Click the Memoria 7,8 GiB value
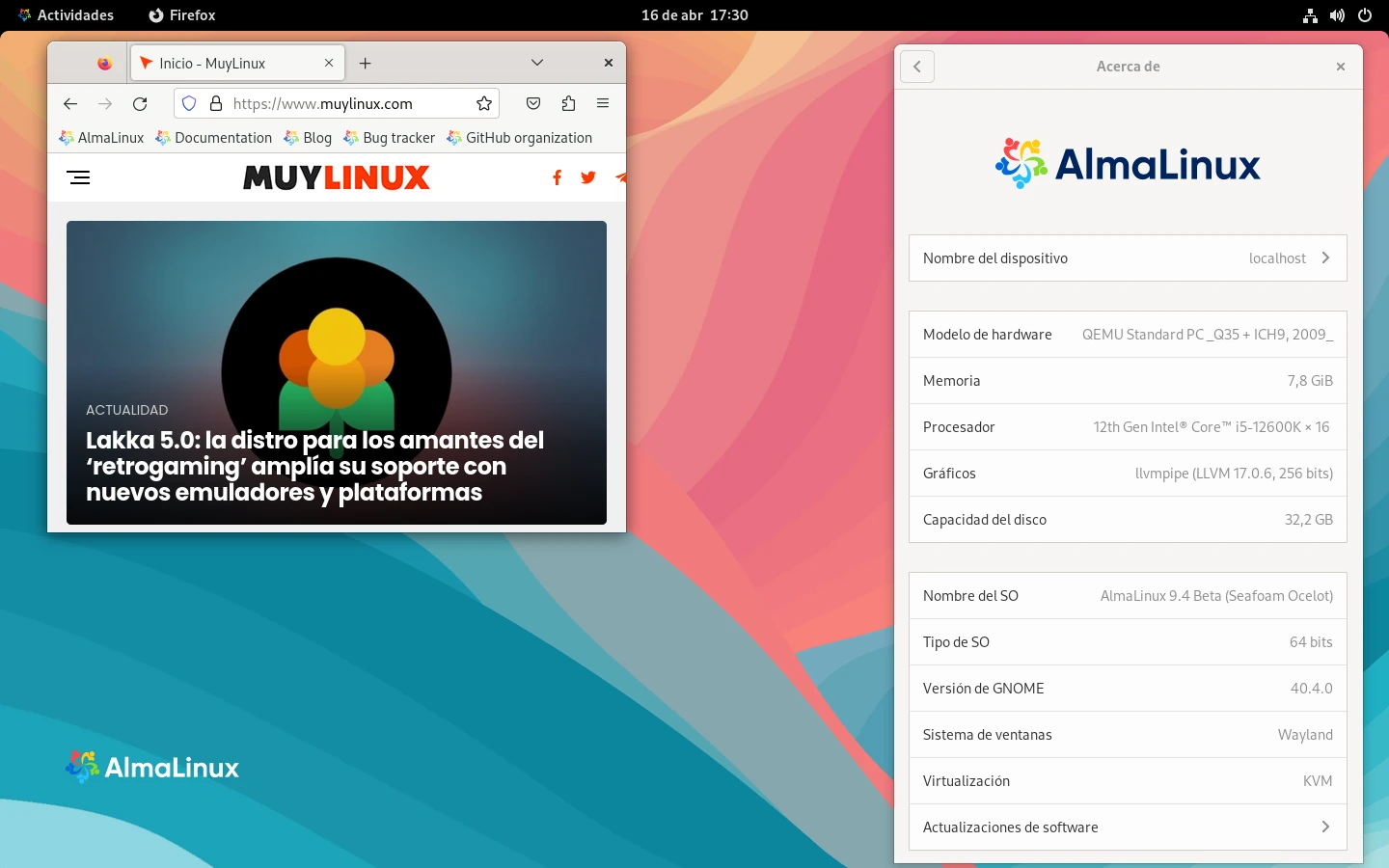This screenshot has width=1389, height=868. tap(1310, 381)
